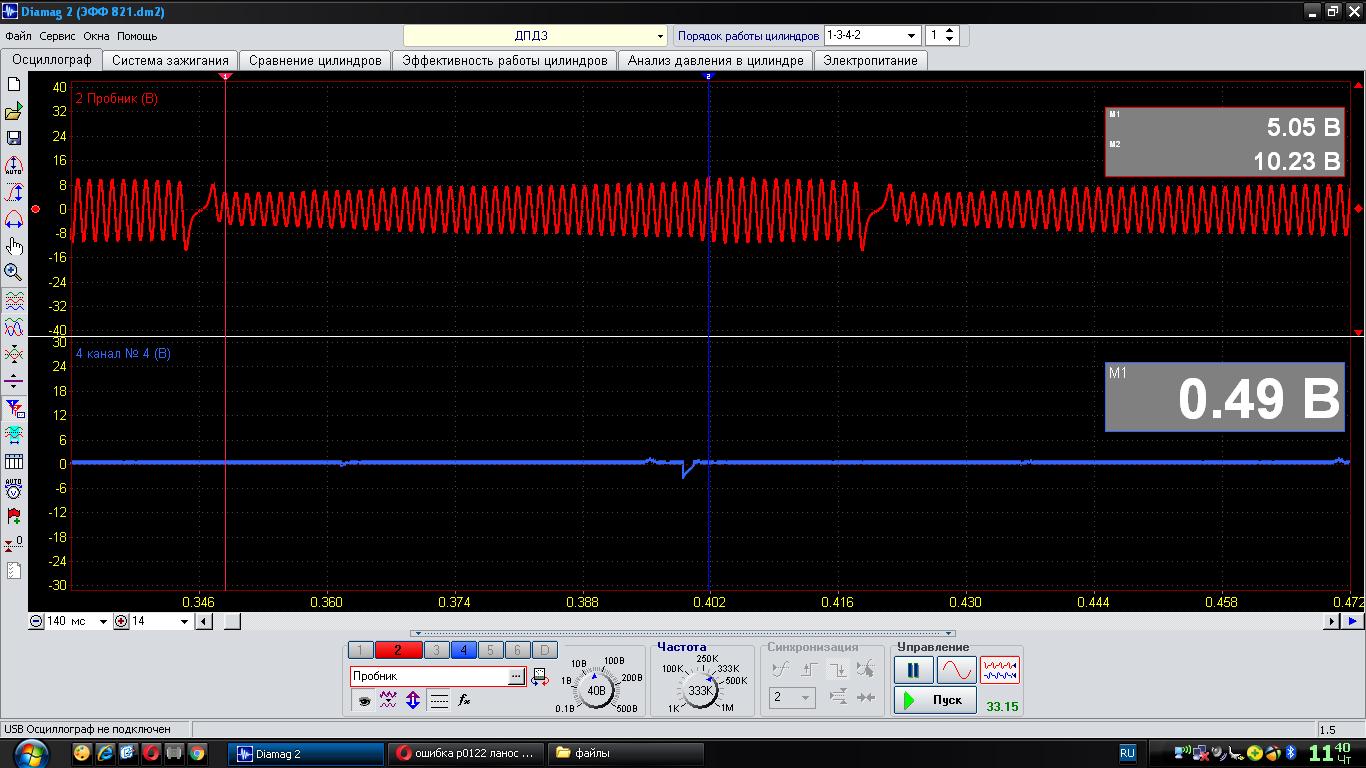Select the vertical stretch tool icon
The image size is (1366, 768).
(x=14, y=192)
